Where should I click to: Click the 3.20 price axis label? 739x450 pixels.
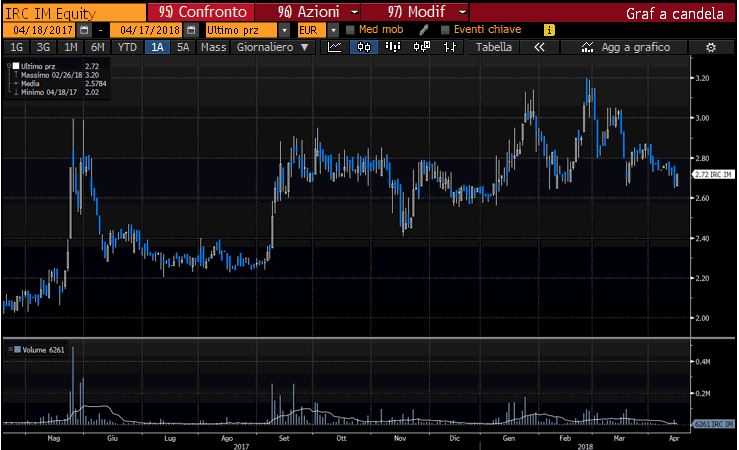(702, 78)
